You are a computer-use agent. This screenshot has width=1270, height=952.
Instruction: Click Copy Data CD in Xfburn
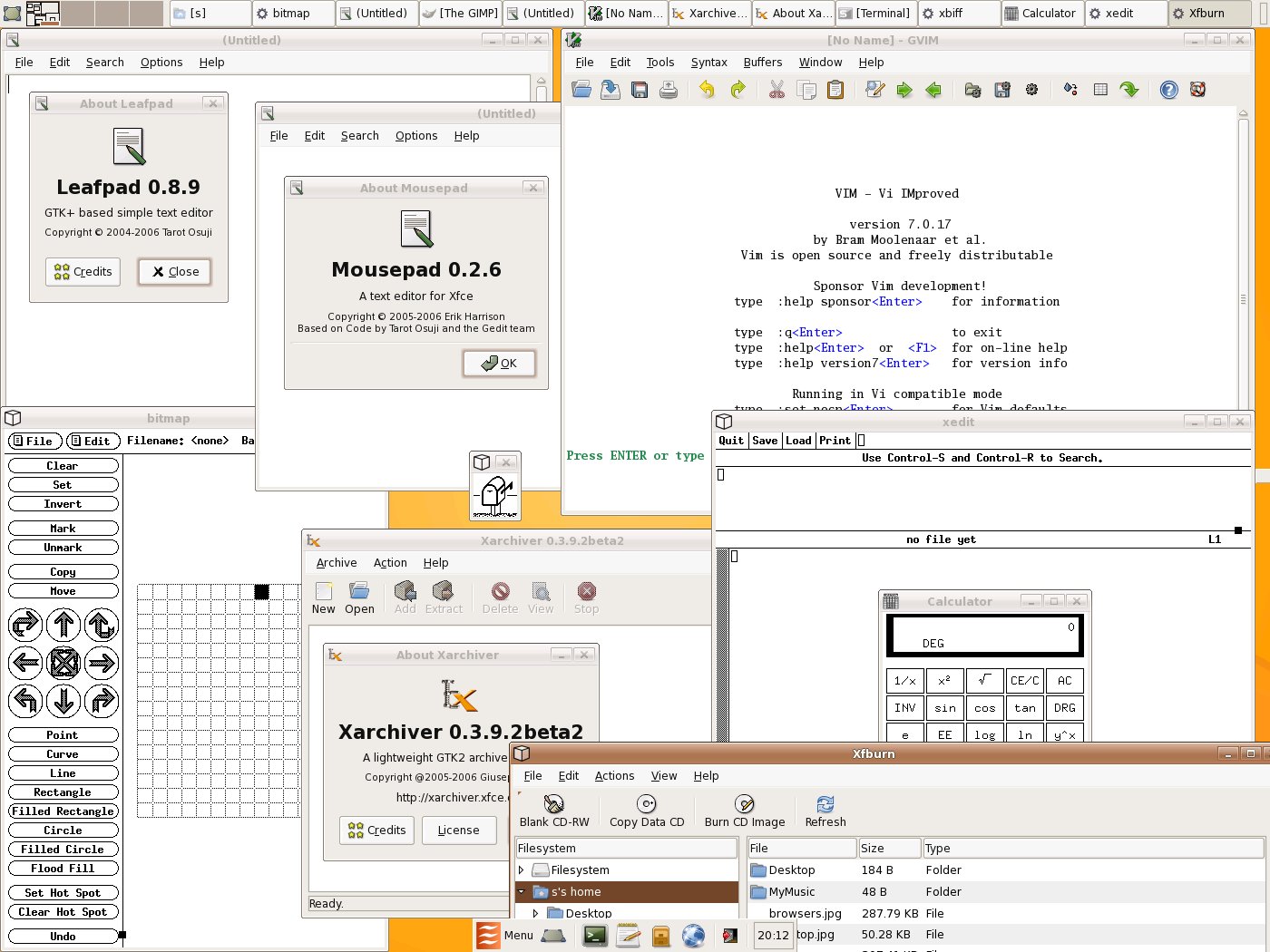pos(647,811)
